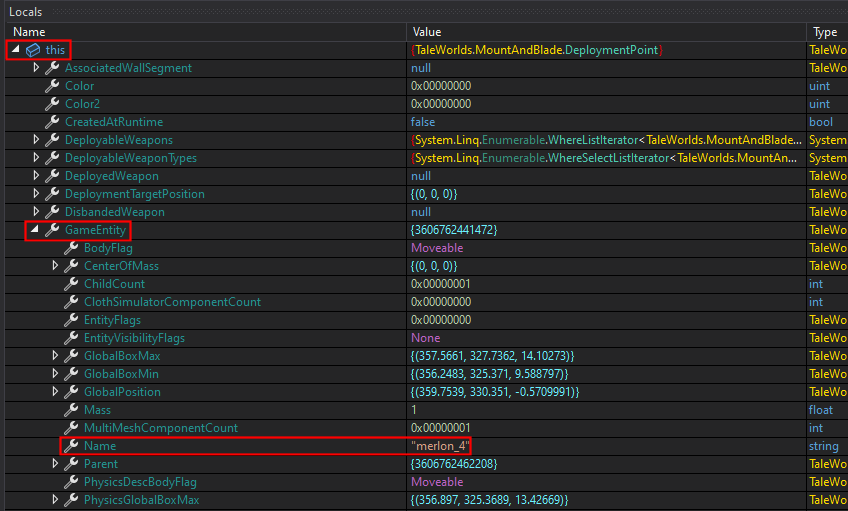Viewport: 848px width, 511px height.
Task: Collapse the GameEntity node
Action: pyautogui.click(x=35, y=229)
